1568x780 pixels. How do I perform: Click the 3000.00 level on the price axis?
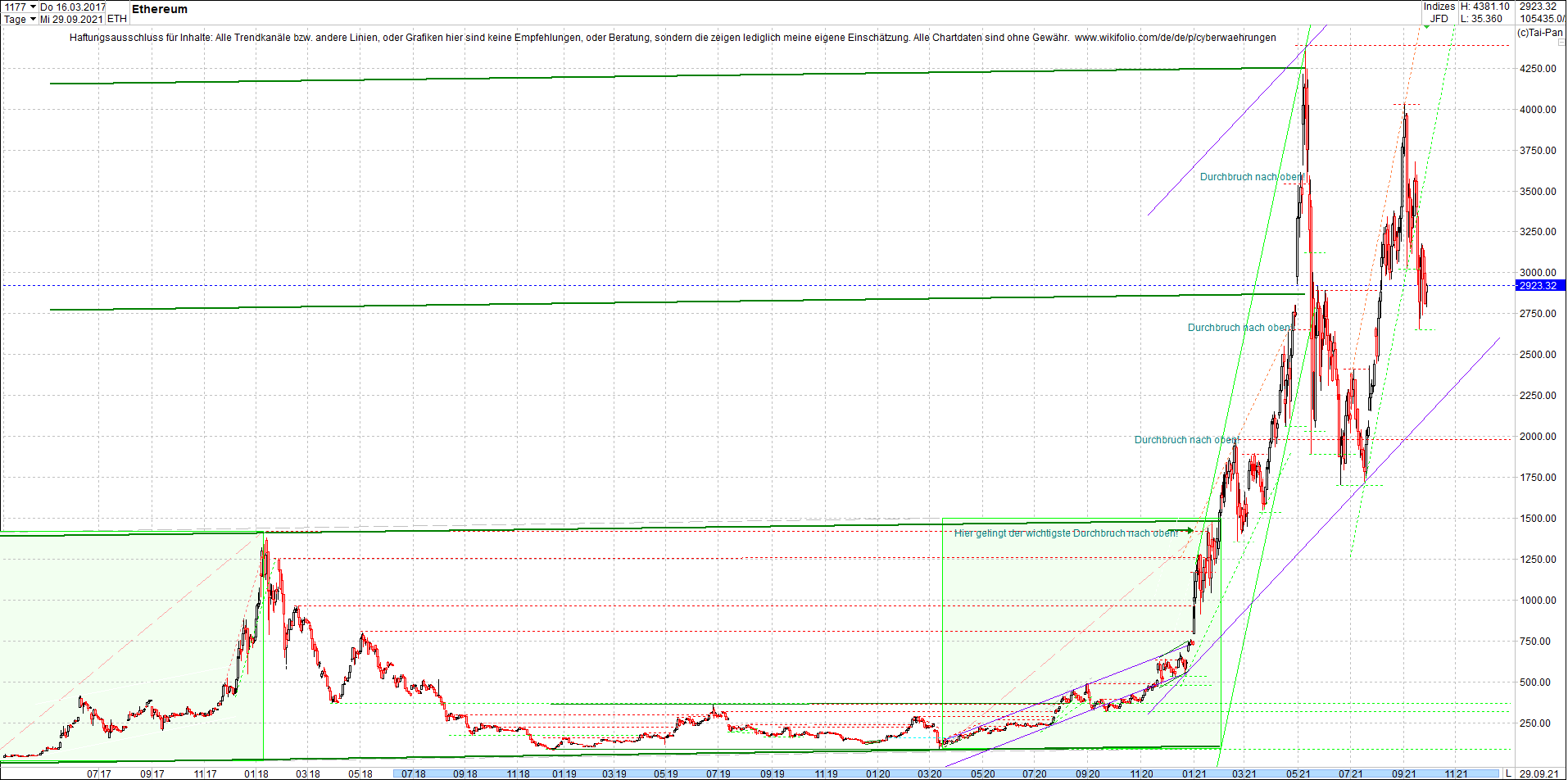[1538, 273]
